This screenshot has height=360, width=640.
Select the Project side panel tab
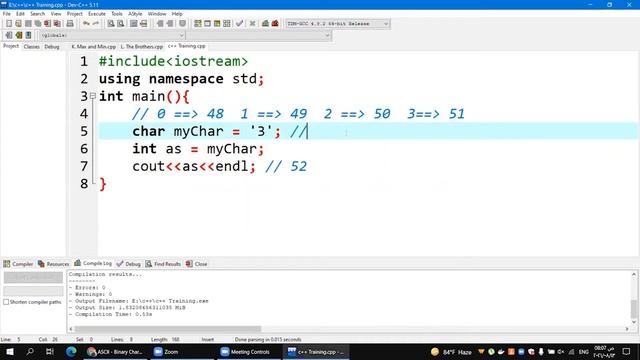pyautogui.click(x=11, y=46)
